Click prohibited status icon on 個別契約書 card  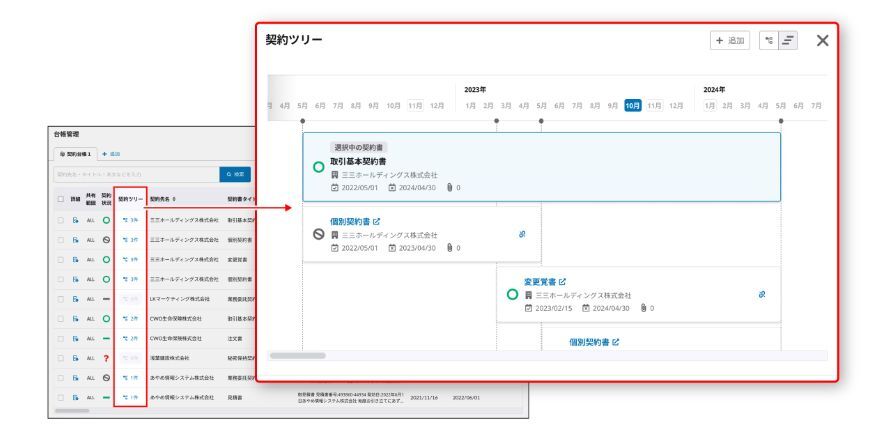pos(318,234)
